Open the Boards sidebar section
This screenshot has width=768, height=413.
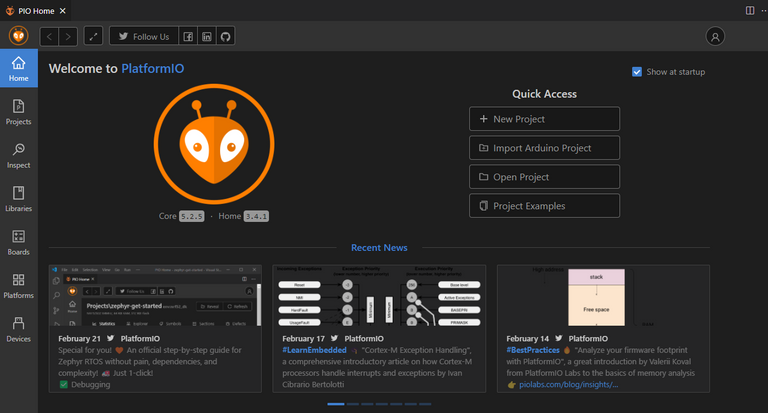[19, 243]
